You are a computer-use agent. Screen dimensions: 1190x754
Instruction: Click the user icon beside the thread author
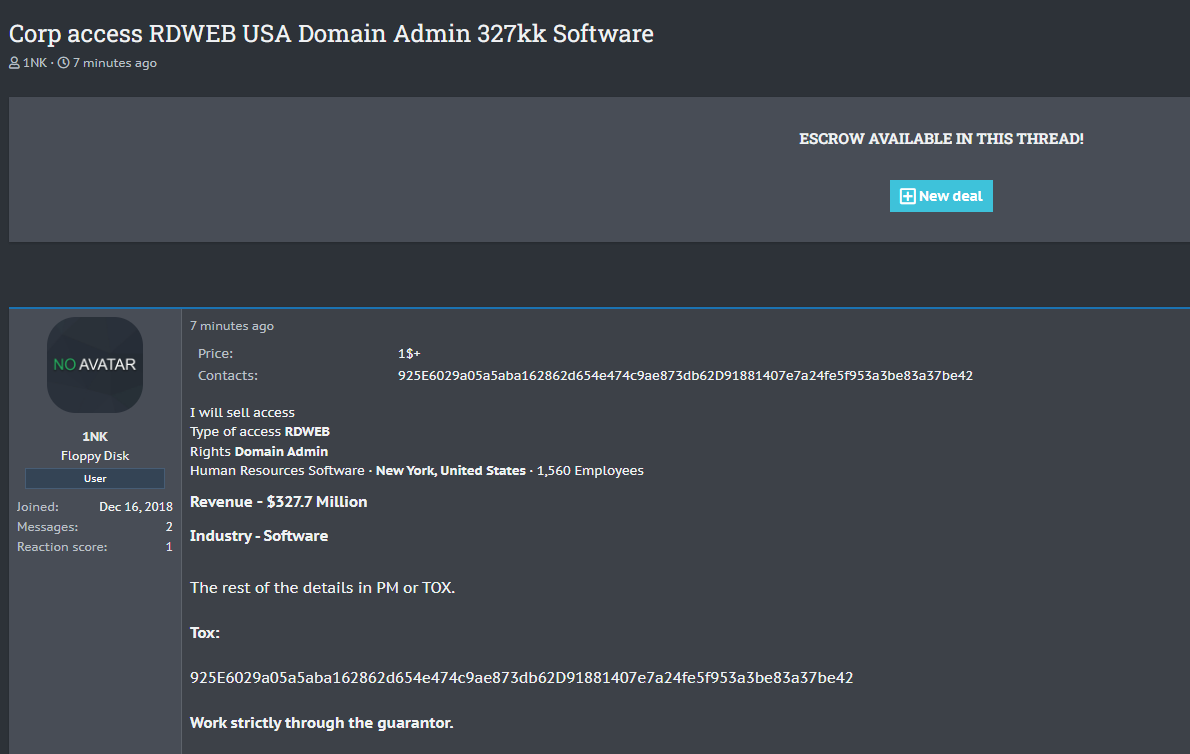pos(14,63)
